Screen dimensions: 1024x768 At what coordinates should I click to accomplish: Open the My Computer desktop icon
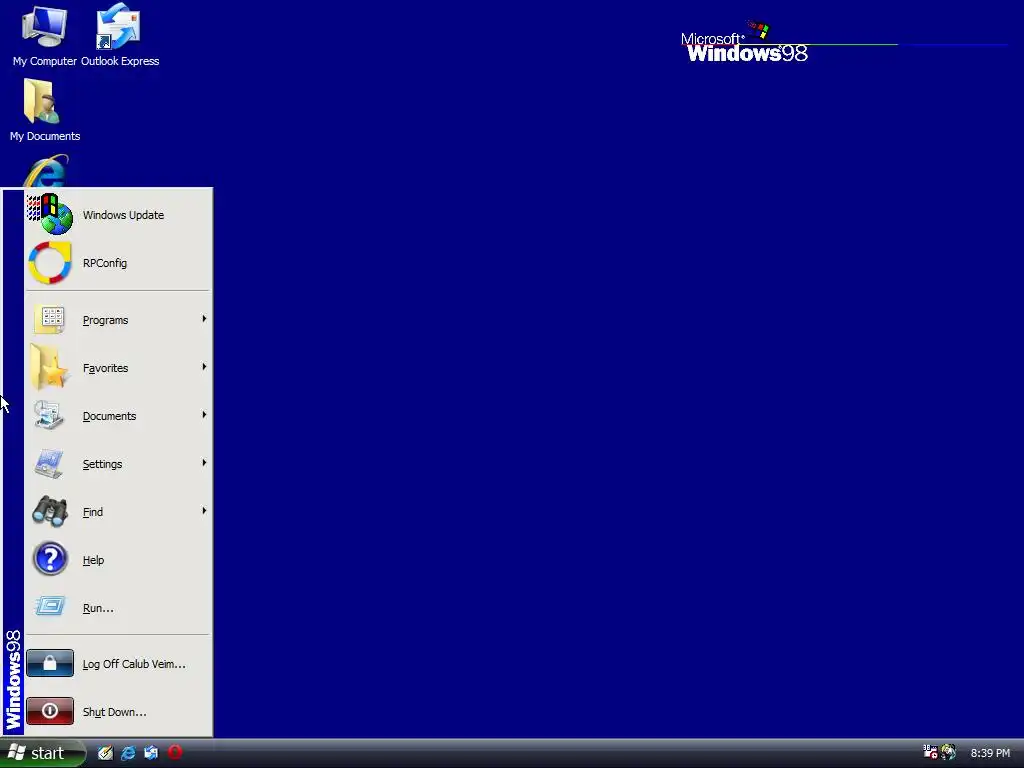pos(44,36)
